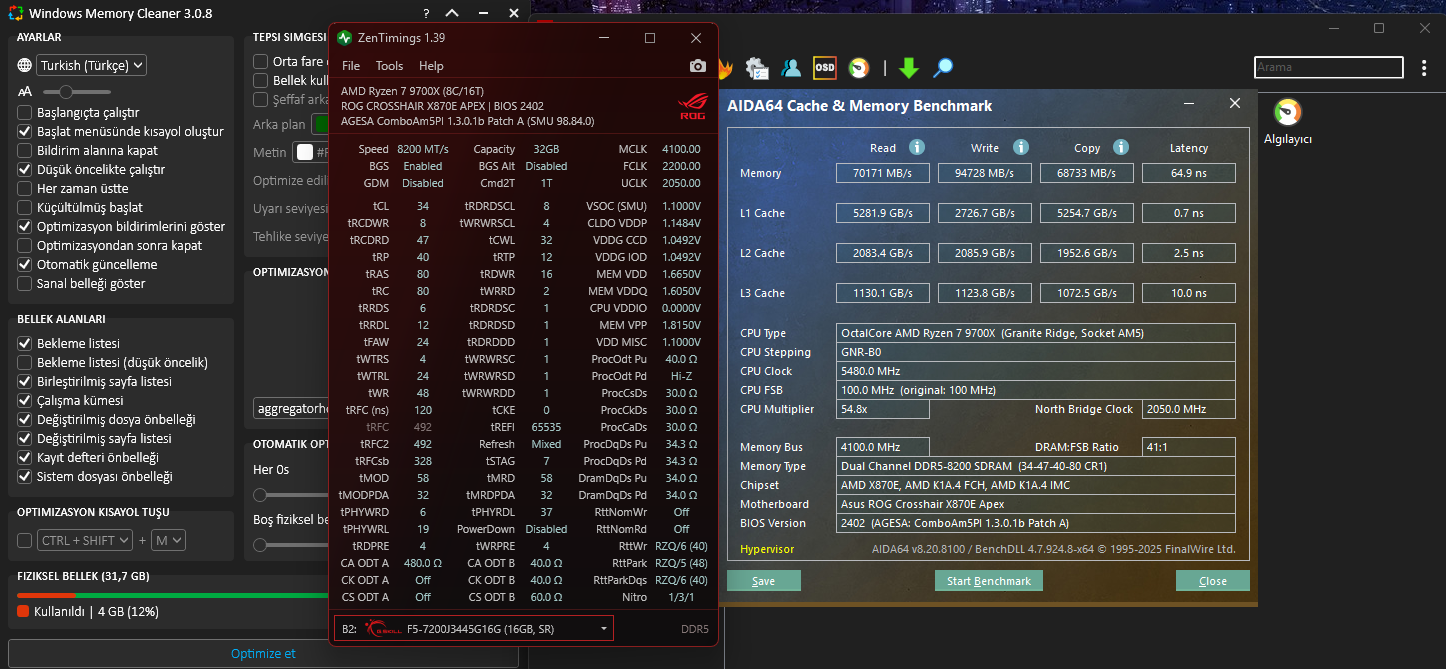Screen dimensions: 1446x669
Task: Take a ZenTimings screenshot with the camera icon
Action: 698,66
